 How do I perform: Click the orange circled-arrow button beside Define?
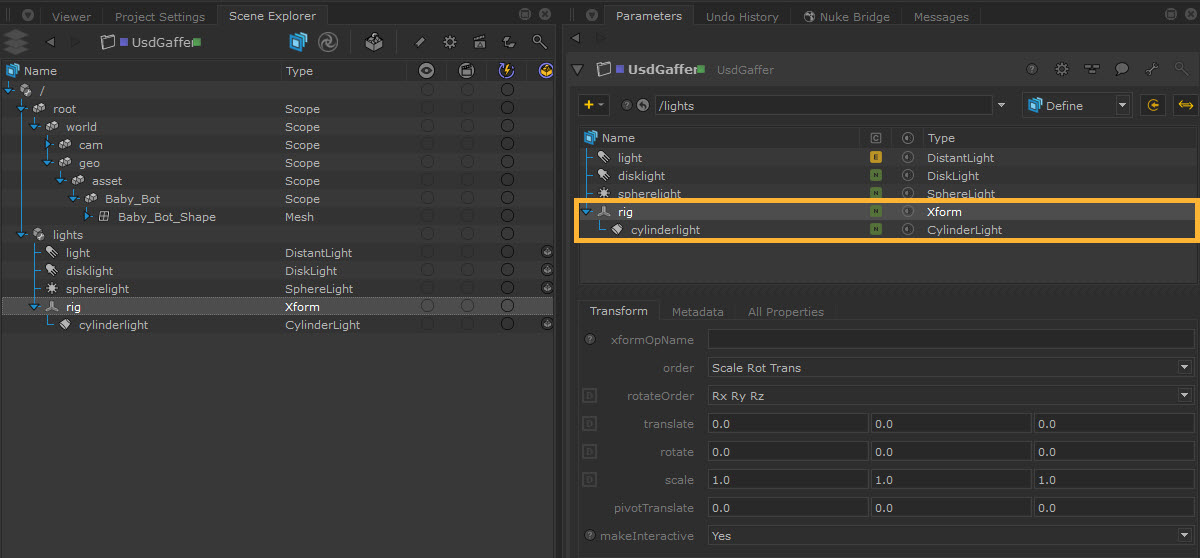(1153, 105)
